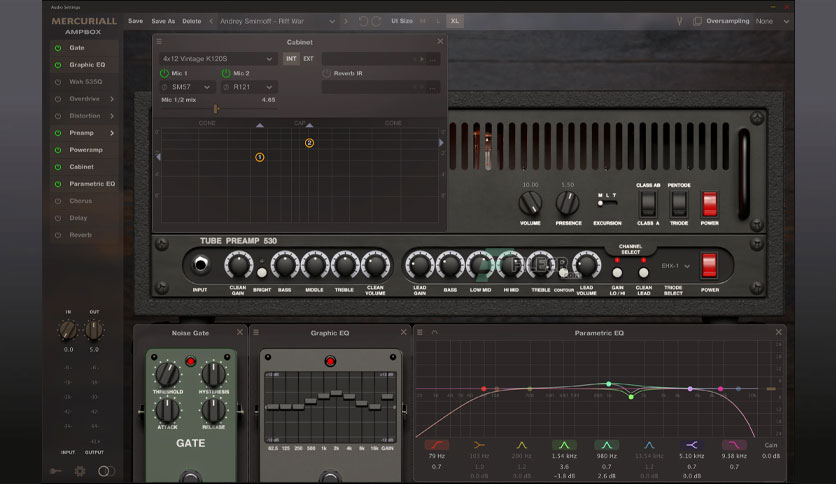The image size is (836, 484).
Task: Select the teal peak band icon at 980 Hz
Action: (x=607, y=445)
